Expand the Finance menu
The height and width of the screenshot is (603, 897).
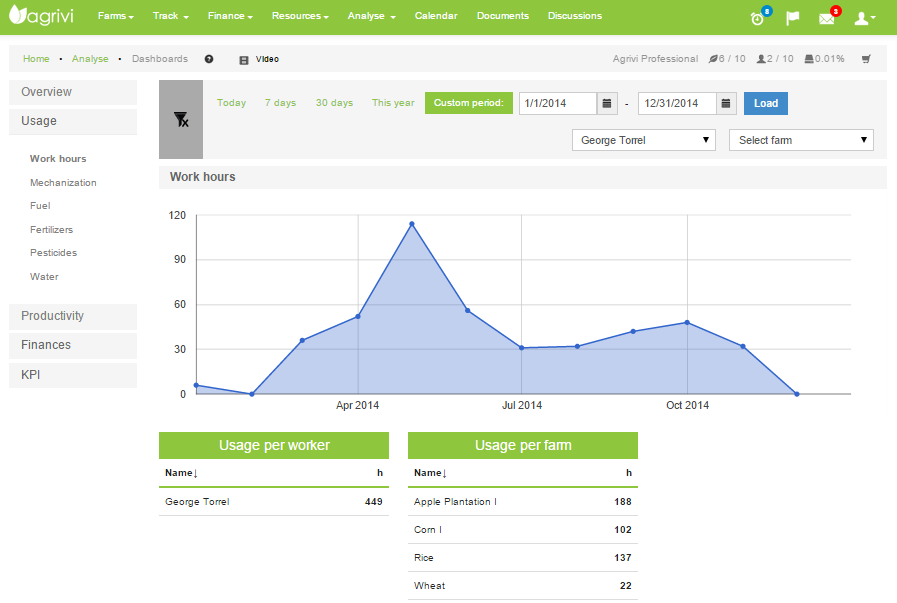[230, 16]
